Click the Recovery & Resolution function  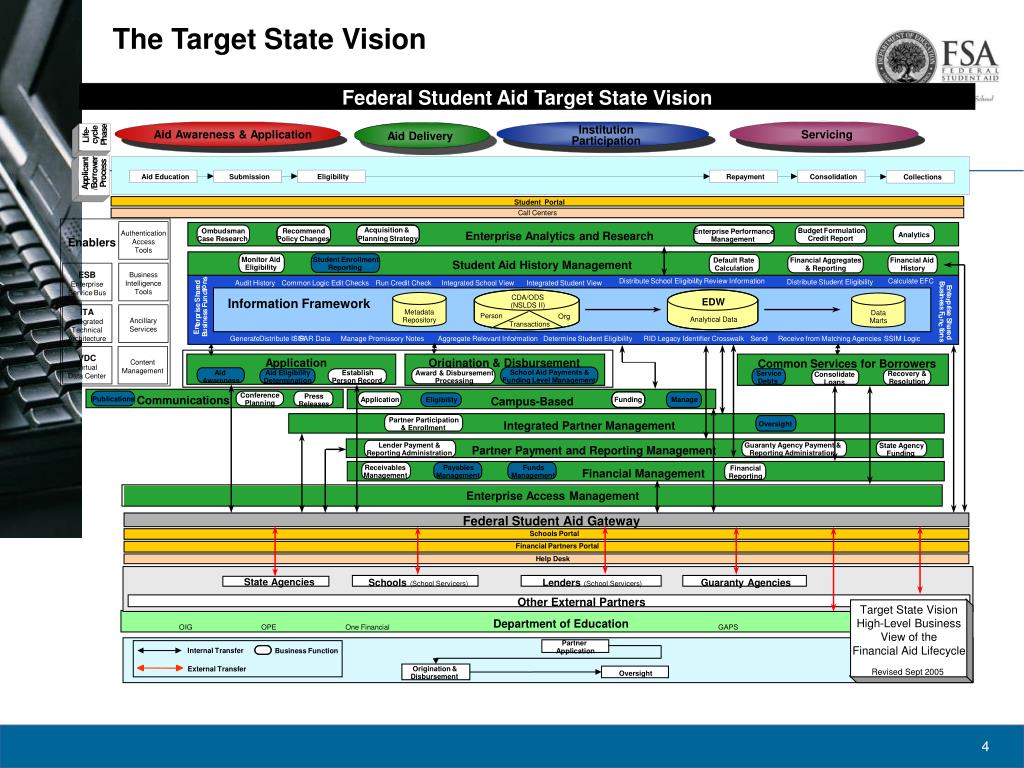point(906,377)
